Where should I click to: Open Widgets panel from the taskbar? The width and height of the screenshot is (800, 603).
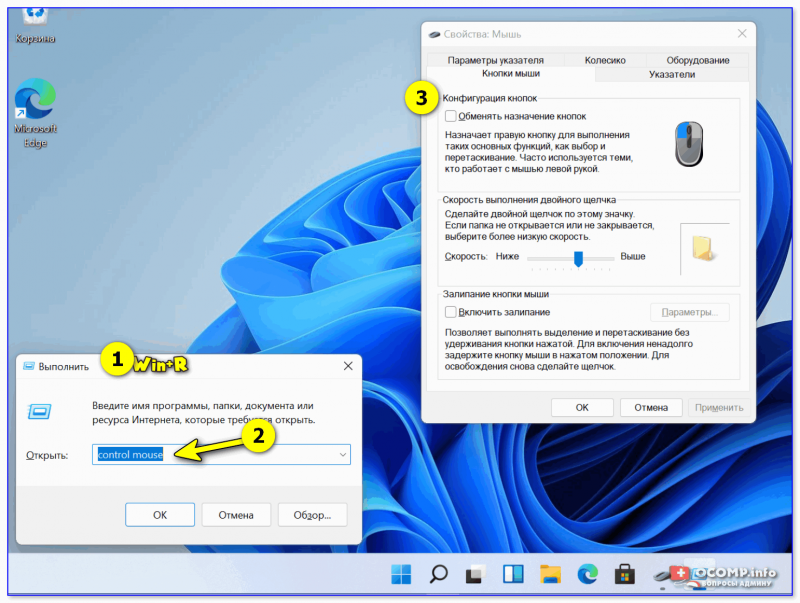[513, 575]
